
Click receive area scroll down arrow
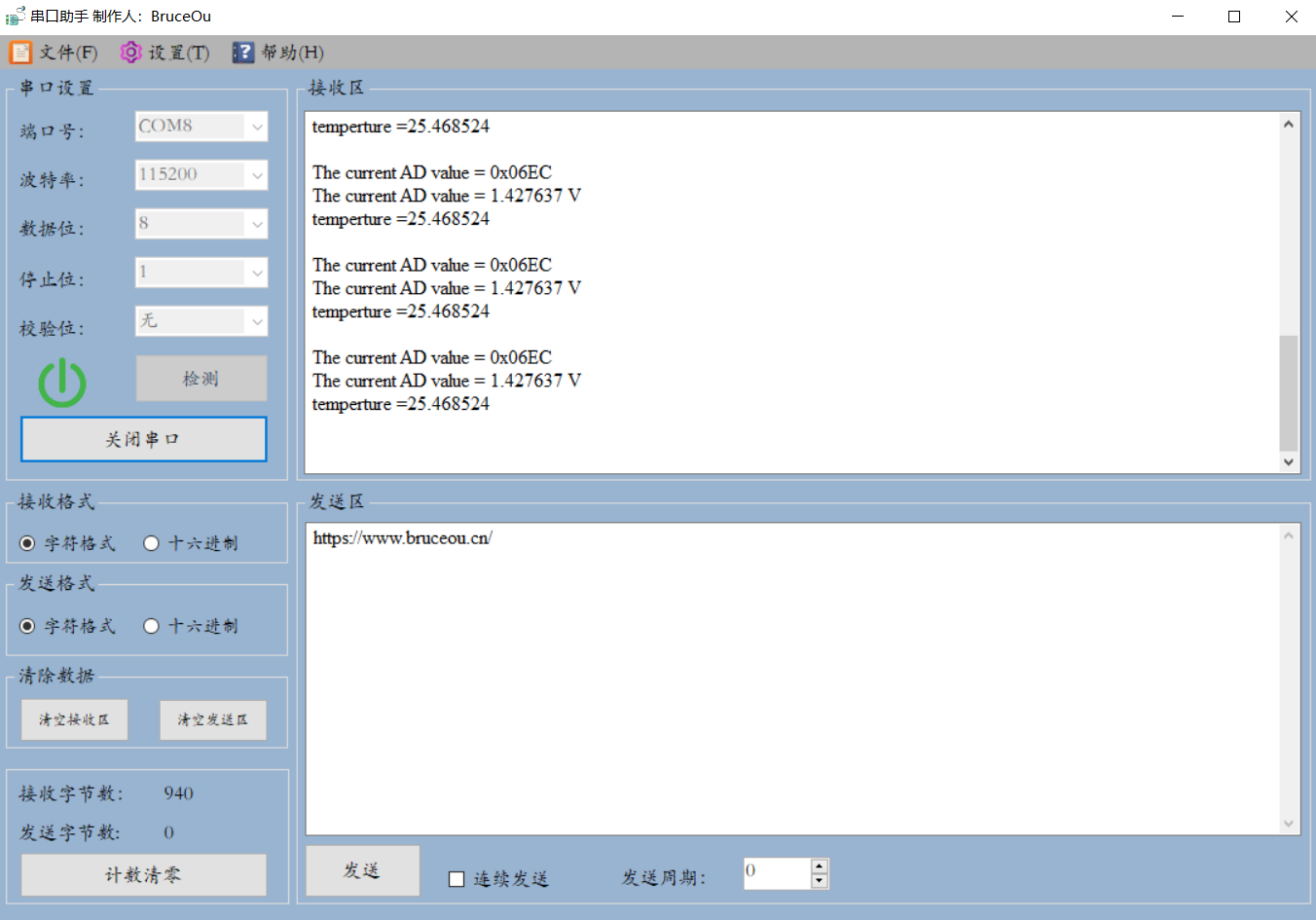(1289, 462)
